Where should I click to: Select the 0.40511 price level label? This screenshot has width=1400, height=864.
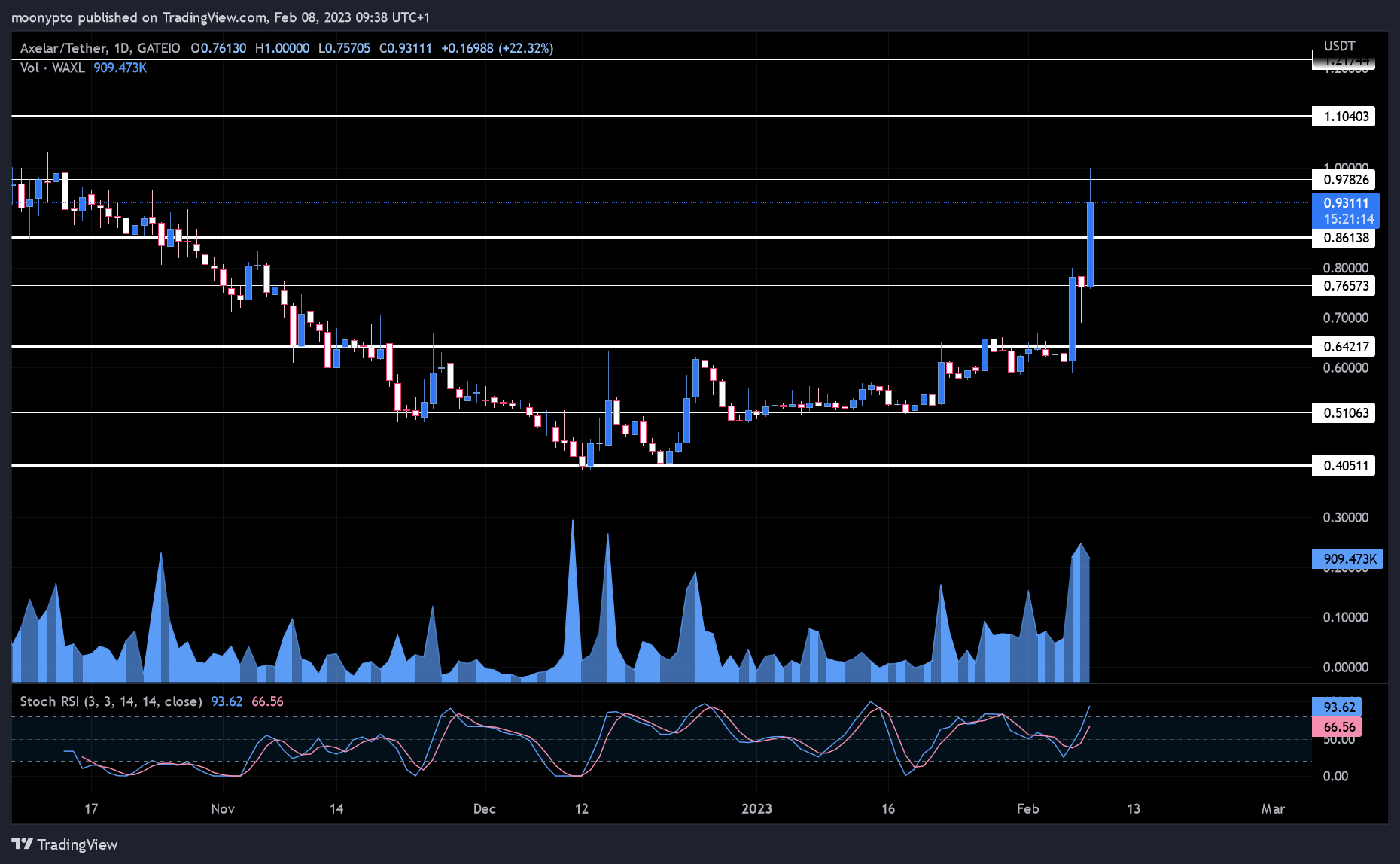(x=1344, y=466)
